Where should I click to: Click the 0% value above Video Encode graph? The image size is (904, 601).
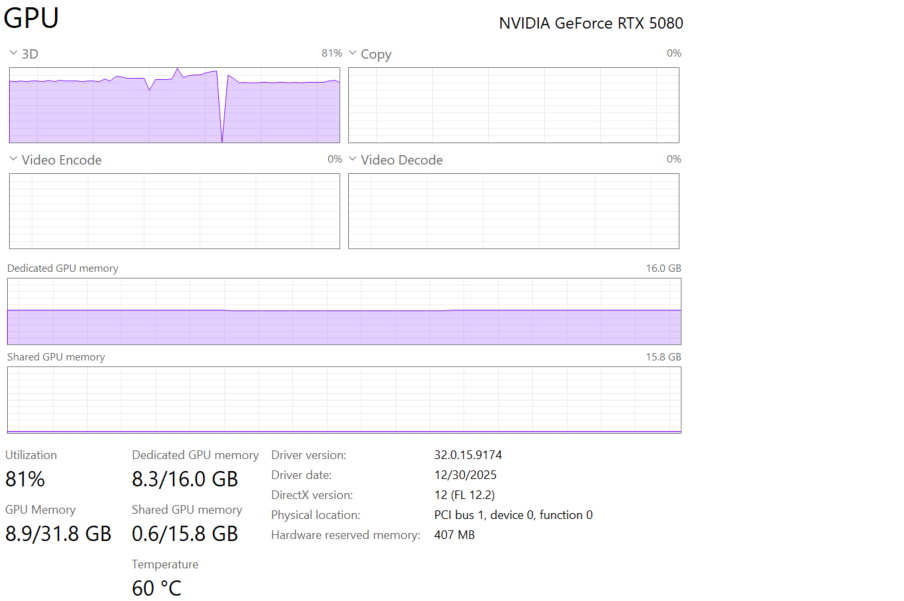[335, 159]
